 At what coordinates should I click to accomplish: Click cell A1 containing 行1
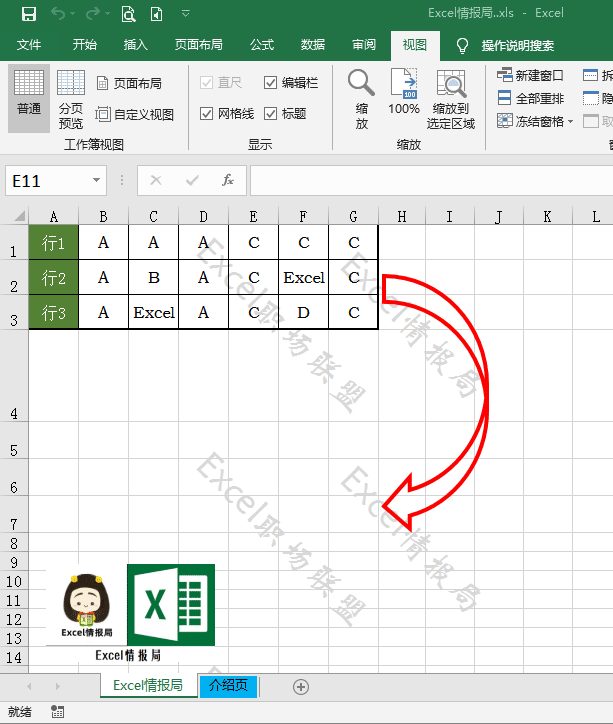point(54,242)
